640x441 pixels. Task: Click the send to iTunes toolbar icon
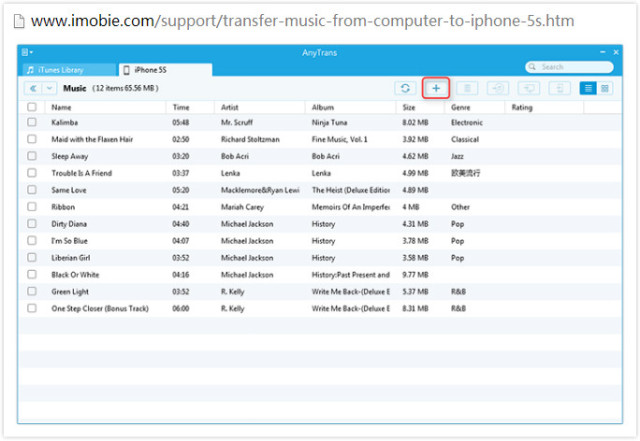click(498, 88)
